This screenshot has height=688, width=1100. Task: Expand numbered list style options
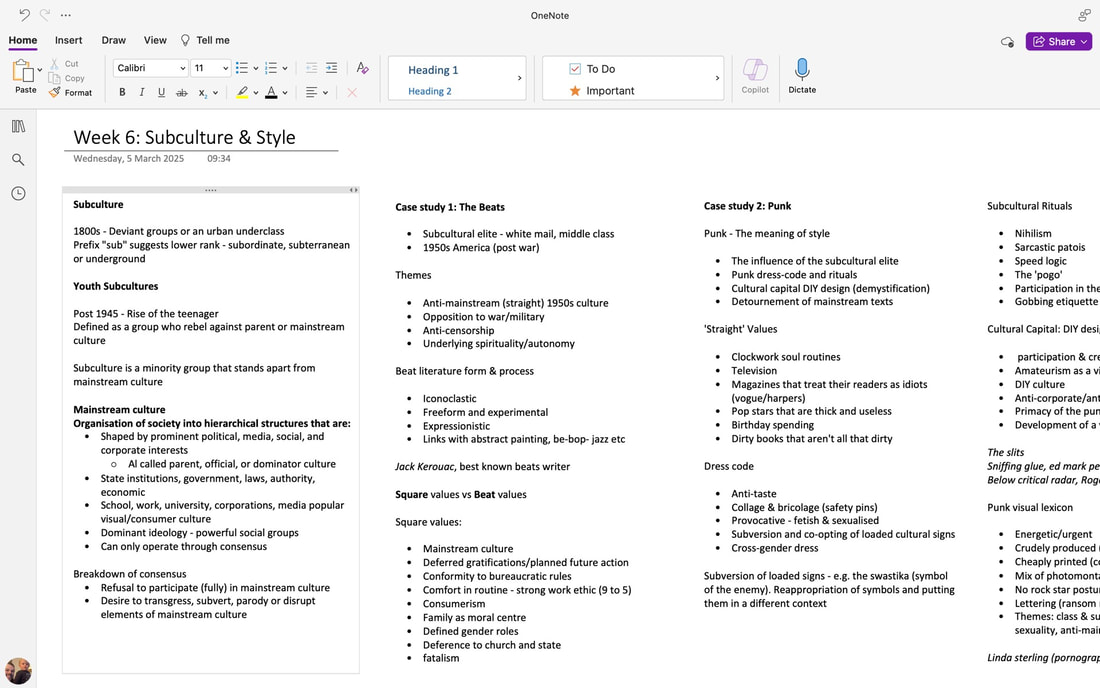pyautogui.click(x=285, y=69)
